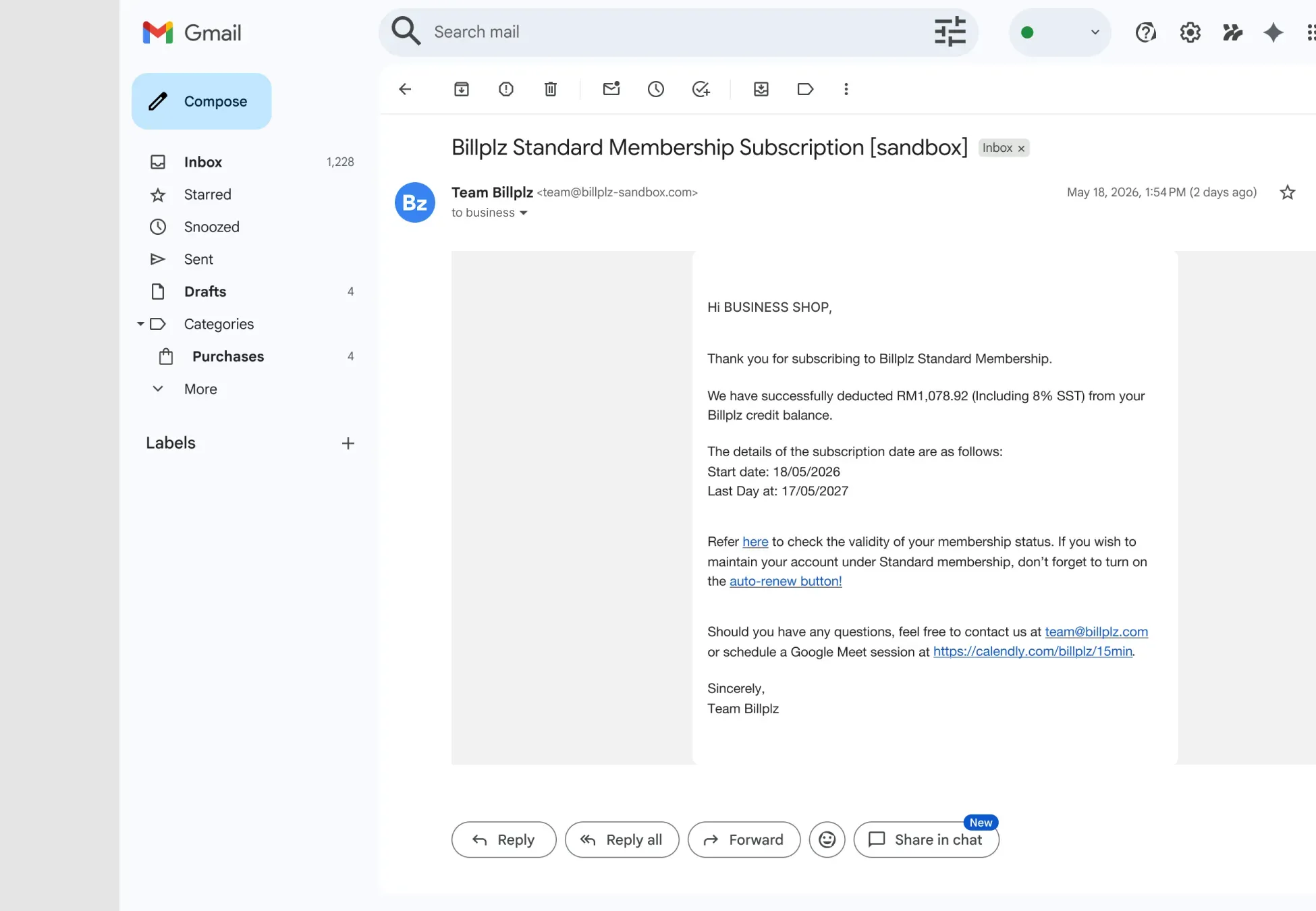Open the Labels tag icon in toolbar
The width and height of the screenshot is (1316, 911).
click(805, 89)
